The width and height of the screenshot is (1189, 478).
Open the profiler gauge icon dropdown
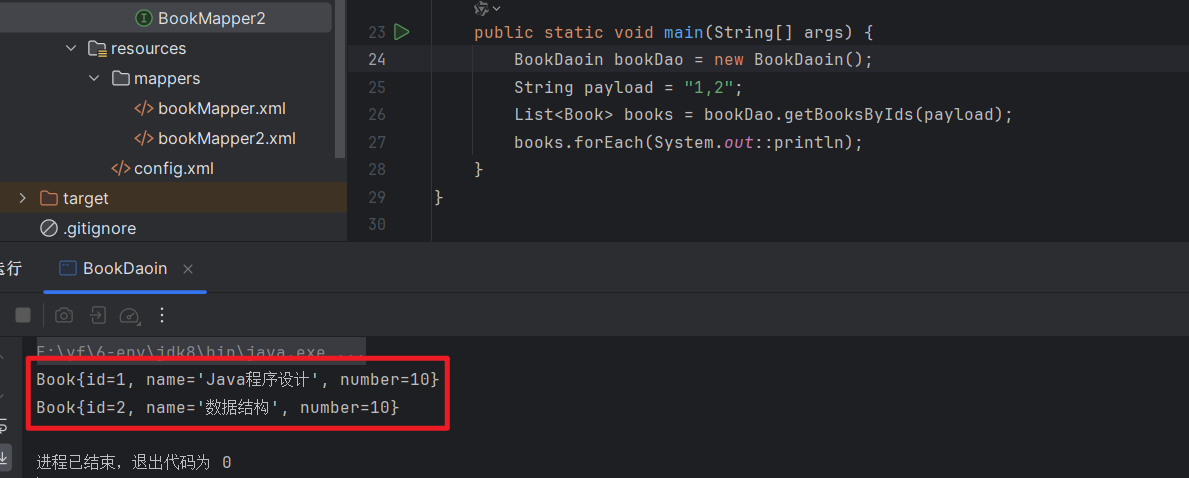pos(130,315)
